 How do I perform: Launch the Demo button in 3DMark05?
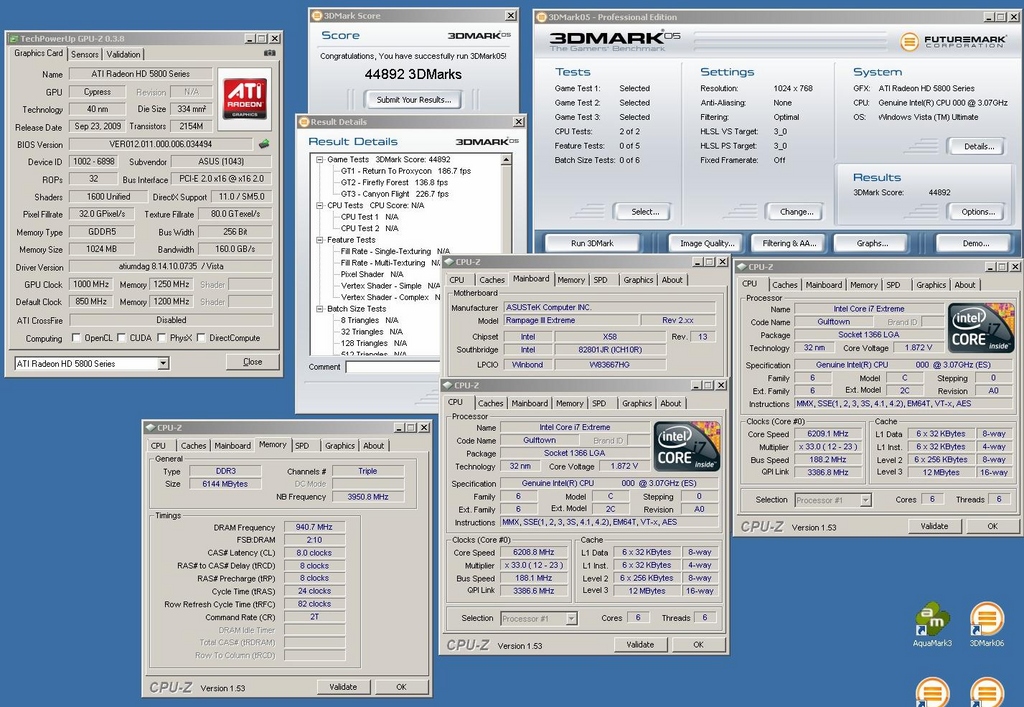pyautogui.click(x=976, y=244)
